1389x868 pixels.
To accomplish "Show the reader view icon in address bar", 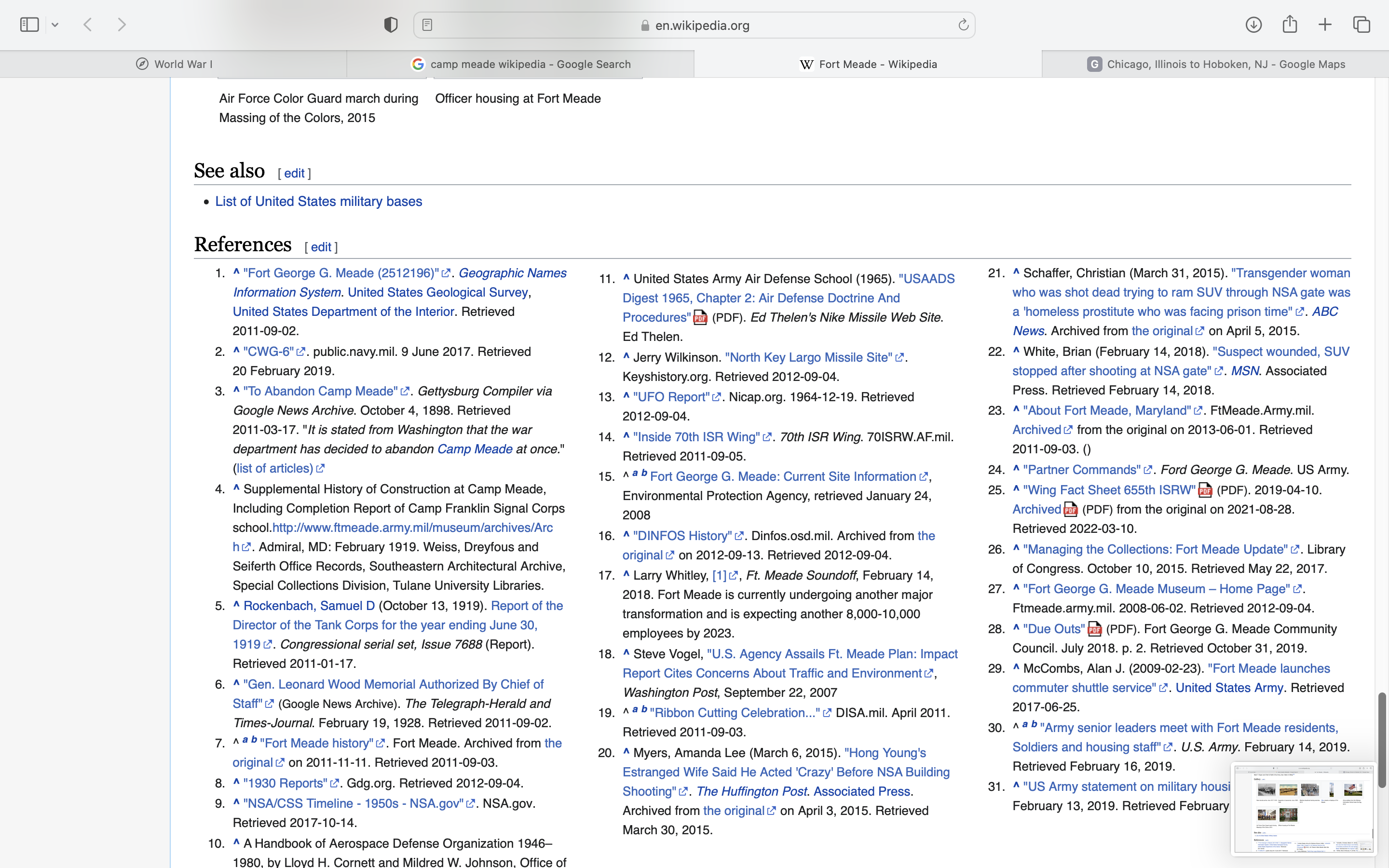I will pos(427,25).
